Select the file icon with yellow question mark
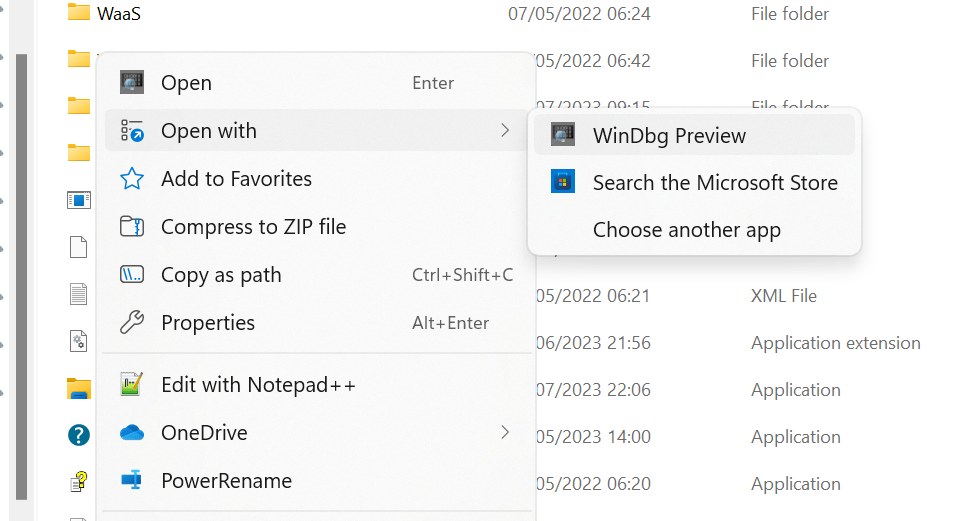This screenshot has height=521, width=961. point(78,482)
